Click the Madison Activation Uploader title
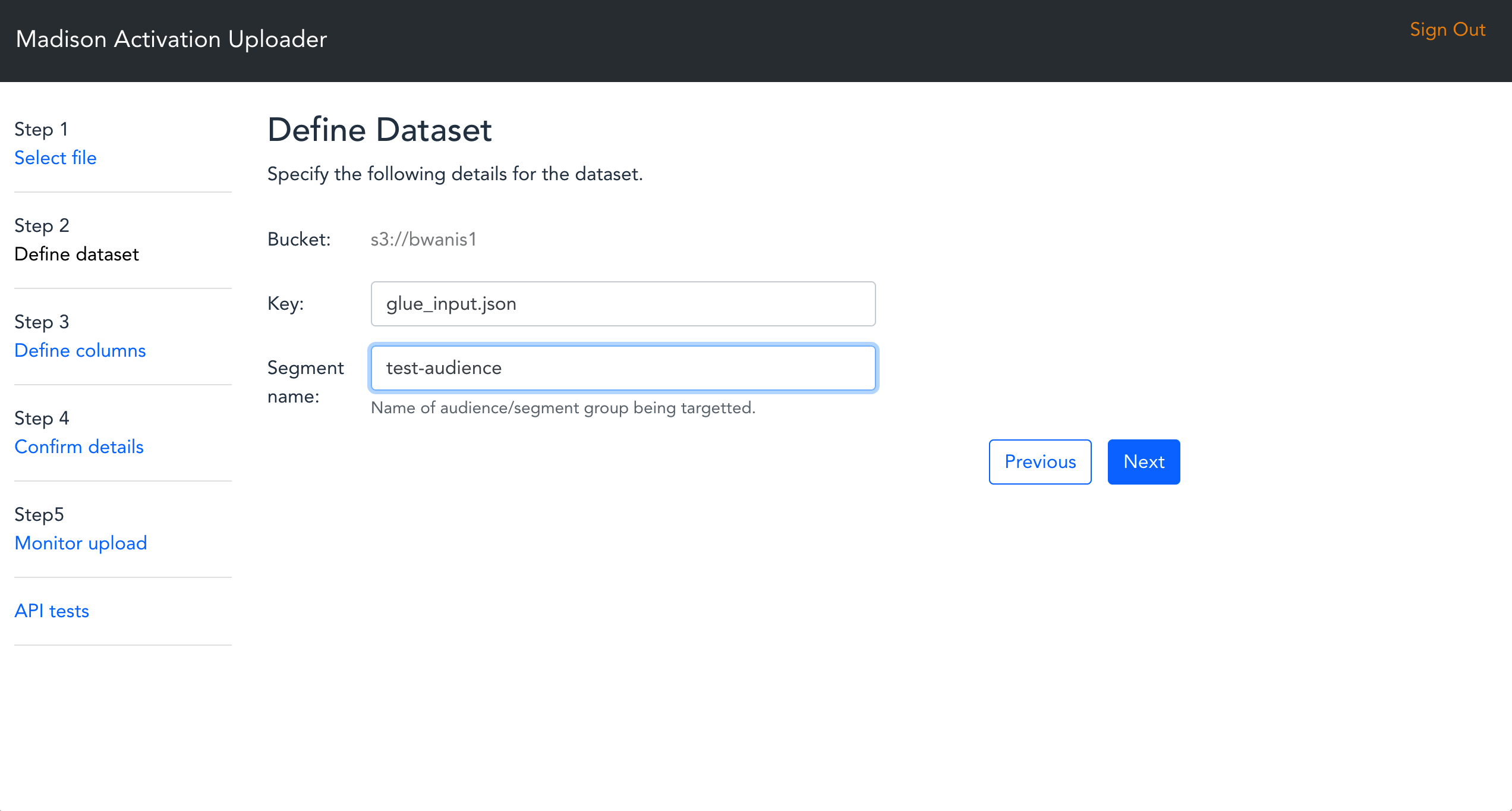The height and width of the screenshot is (811, 1512). [171, 39]
